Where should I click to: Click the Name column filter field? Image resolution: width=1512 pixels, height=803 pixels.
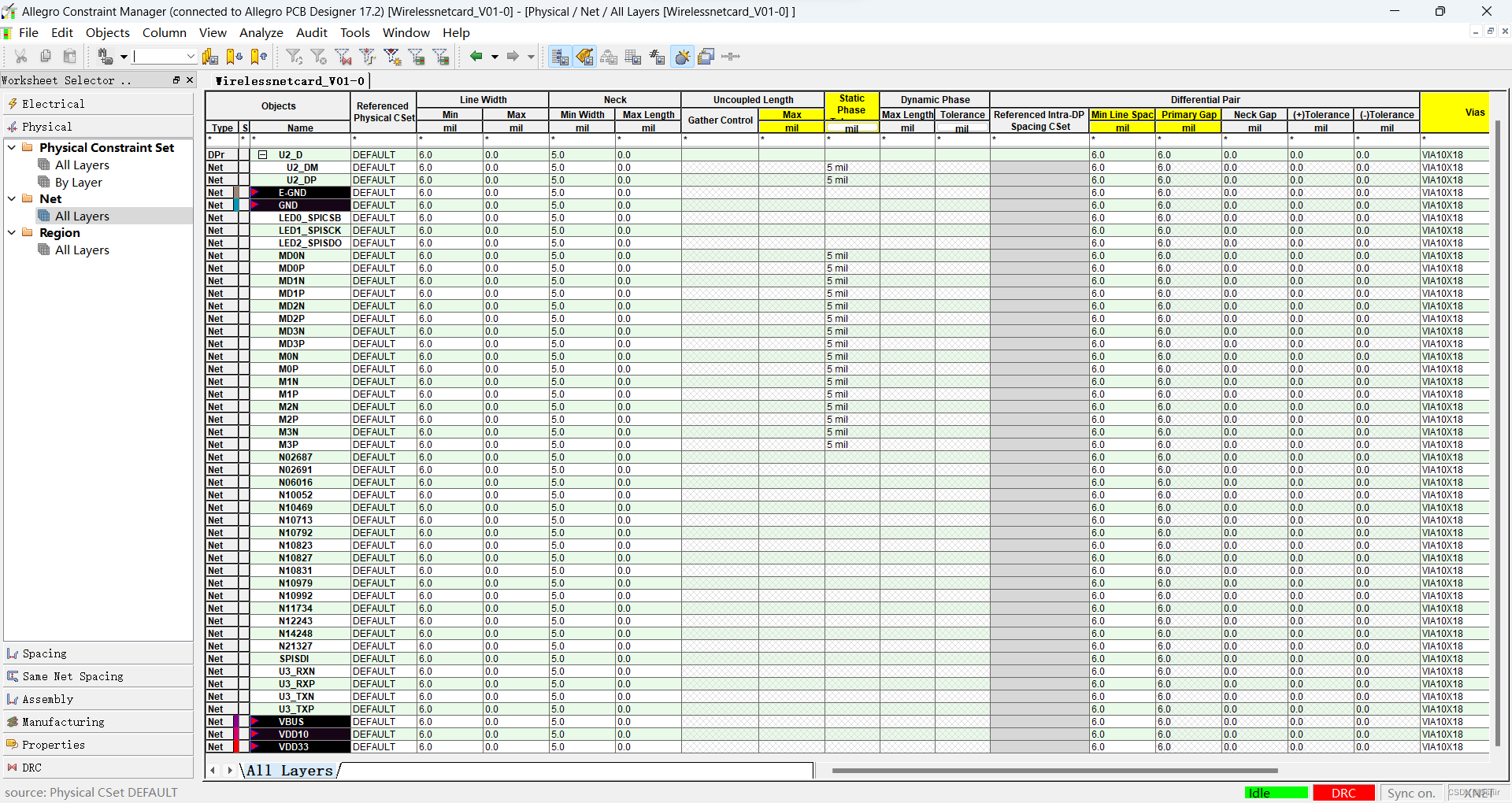[x=300, y=139]
